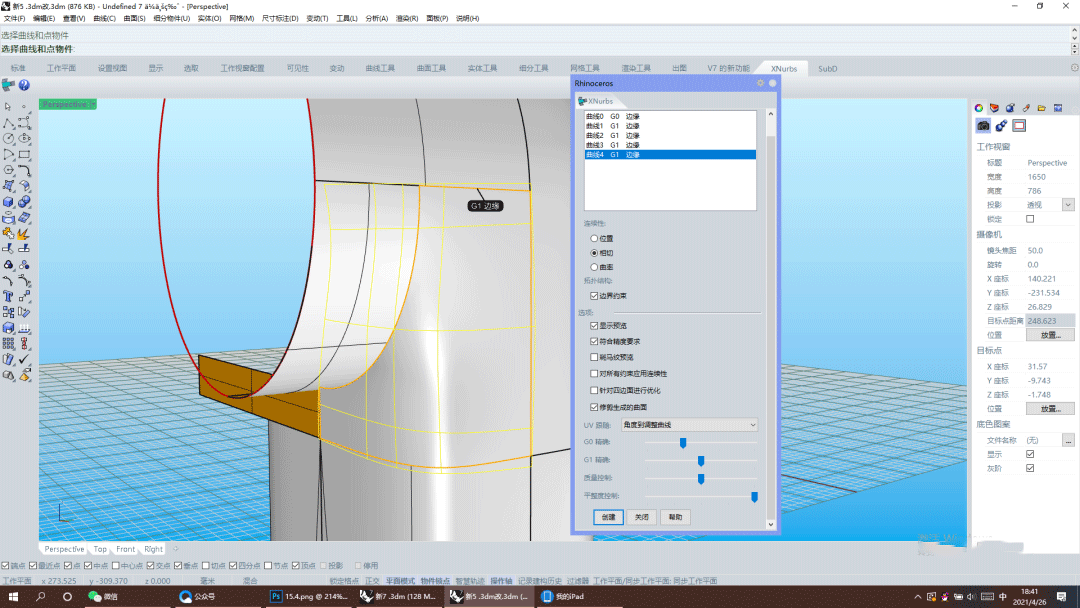Click the XNurbs help question mark icon
Screen dimensions: 1080x608
point(23,86)
